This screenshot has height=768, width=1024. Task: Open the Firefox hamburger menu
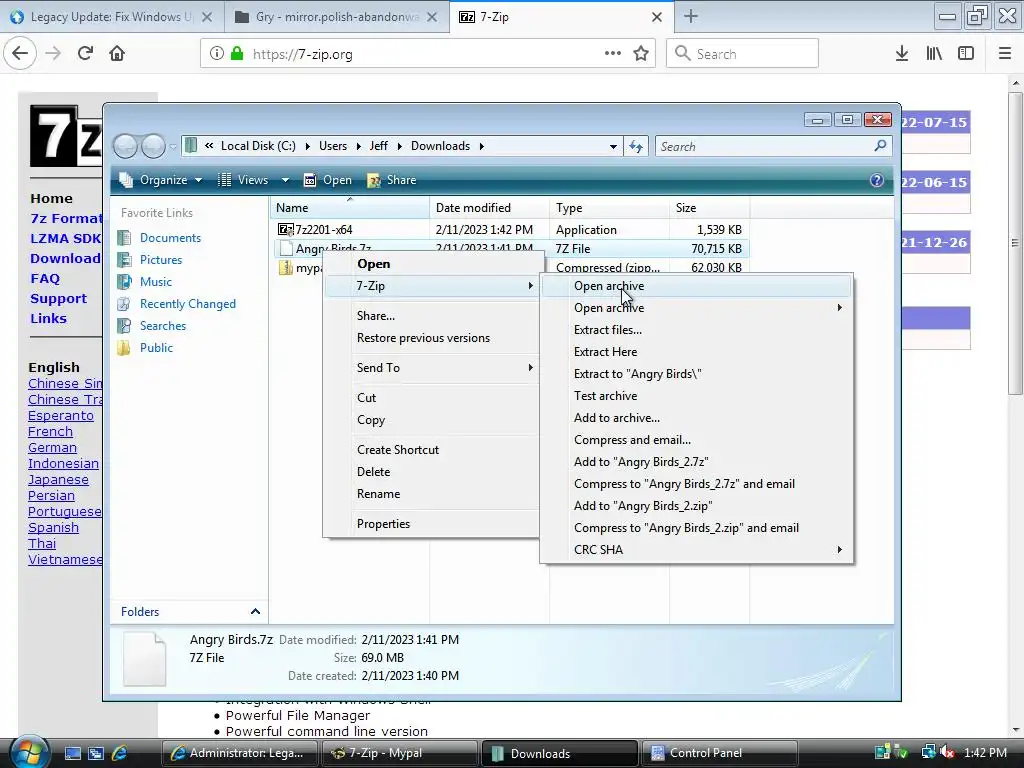[1005, 54]
